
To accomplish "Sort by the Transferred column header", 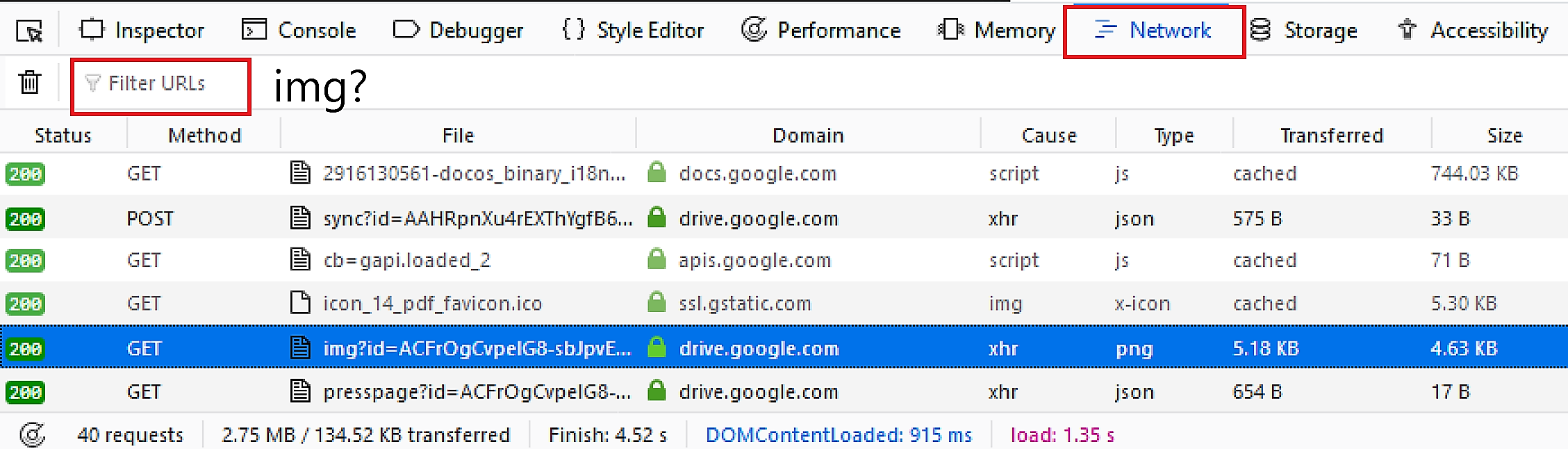I will click(x=1332, y=135).
